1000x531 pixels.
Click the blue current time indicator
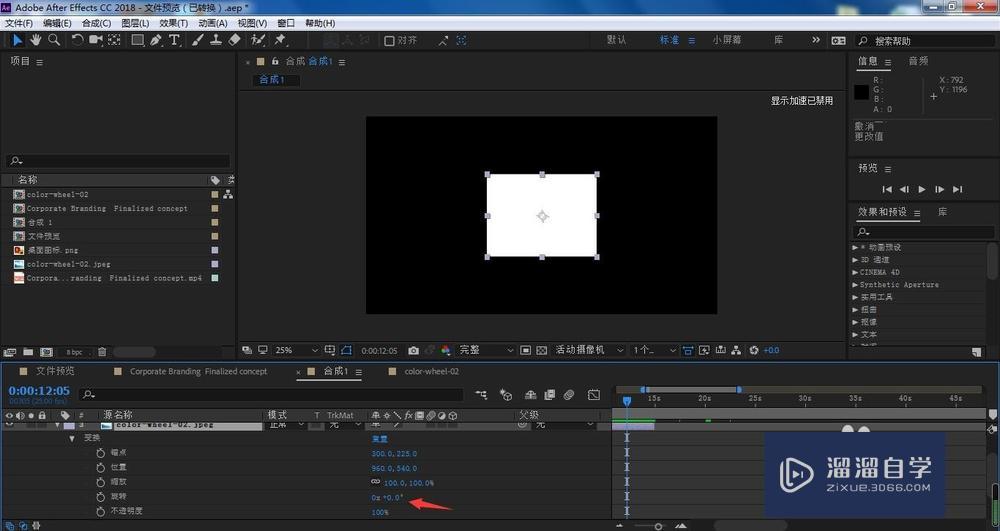(x=627, y=400)
